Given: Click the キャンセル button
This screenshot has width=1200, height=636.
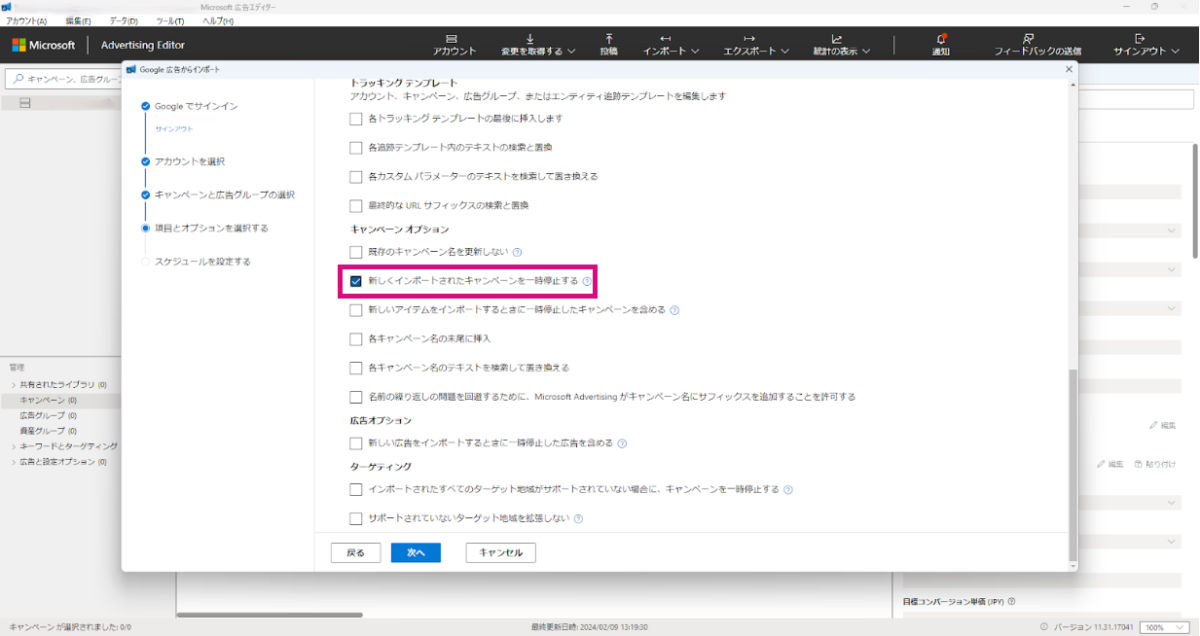Looking at the screenshot, I should point(501,553).
